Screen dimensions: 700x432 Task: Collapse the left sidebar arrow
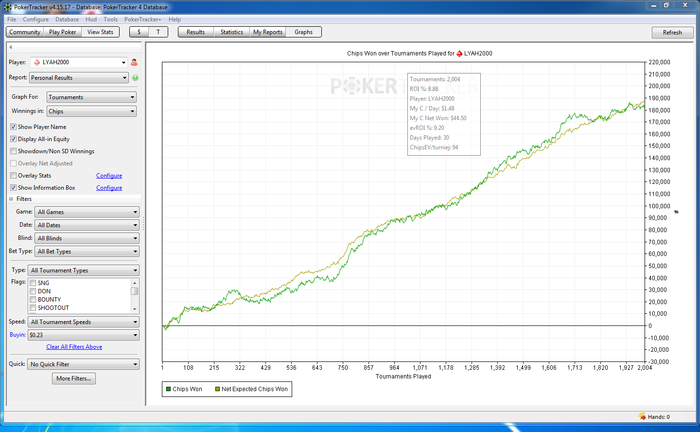pos(11,47)
